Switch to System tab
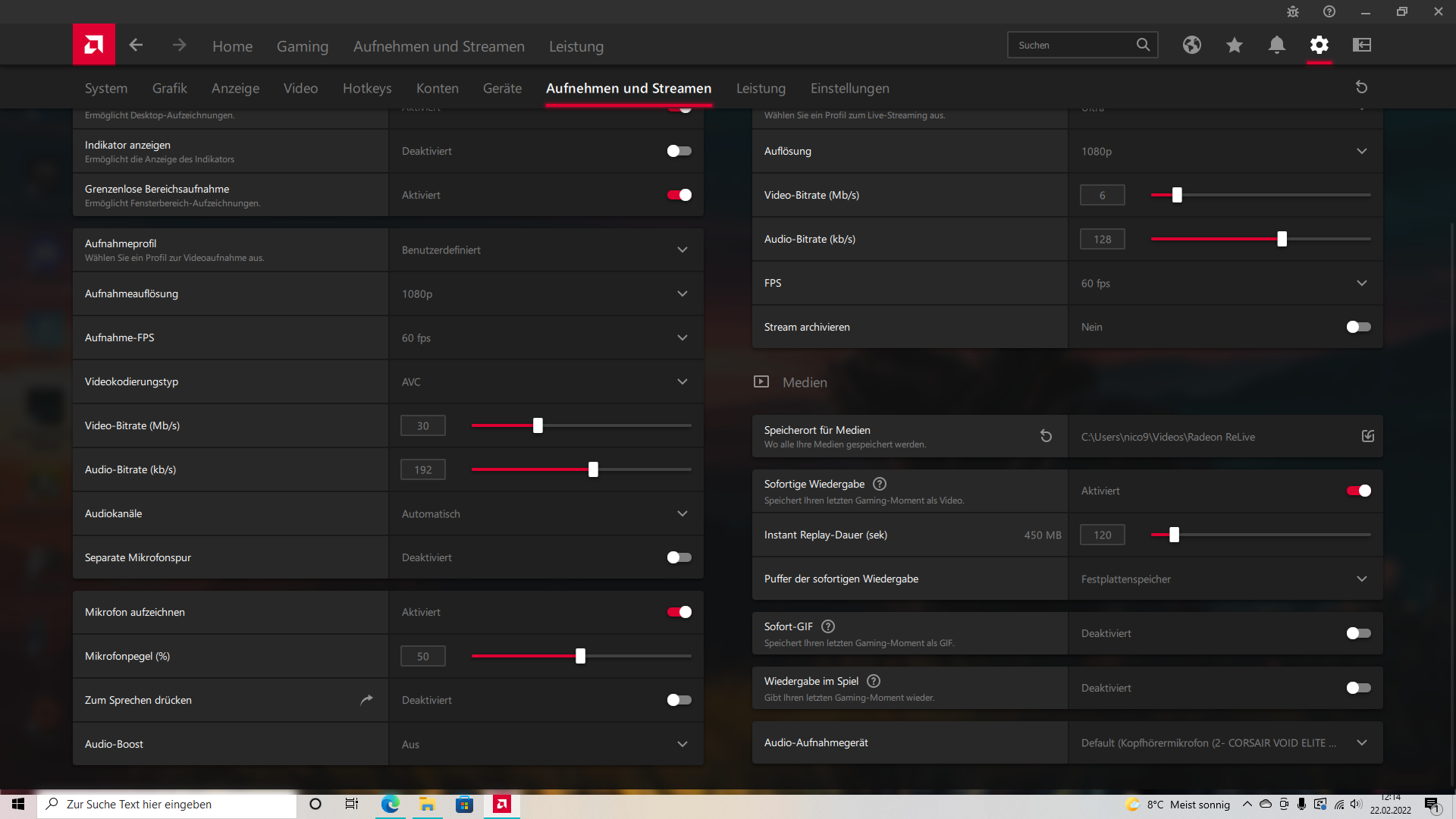The height and width of the screenshot is (819, 1456). [x=106, y=88]
